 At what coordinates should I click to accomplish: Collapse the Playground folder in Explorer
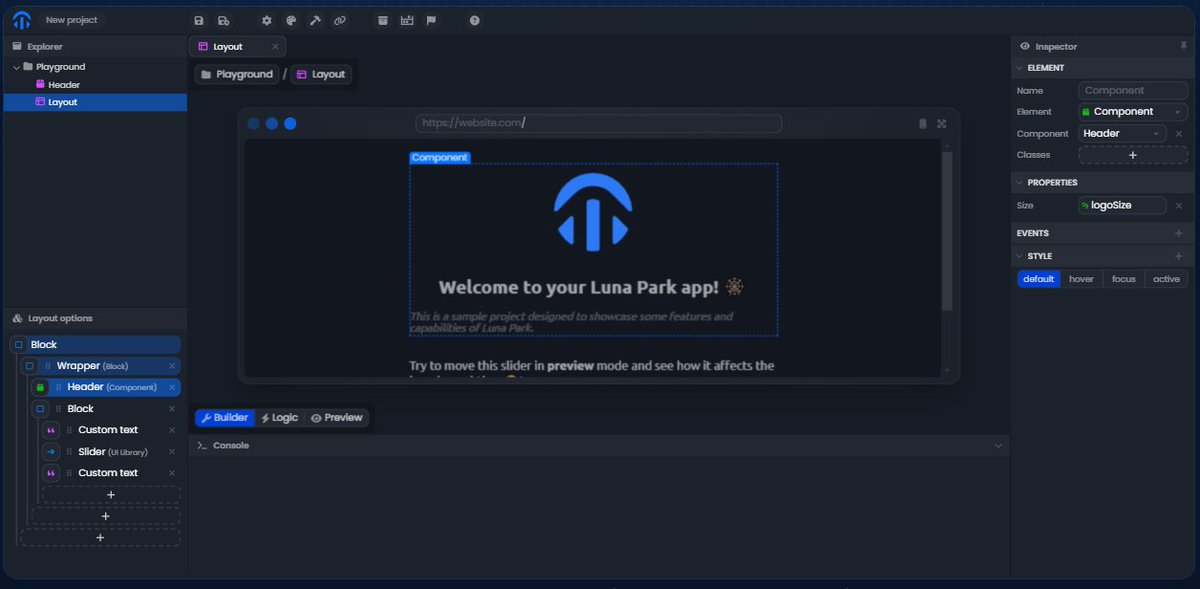16,66
